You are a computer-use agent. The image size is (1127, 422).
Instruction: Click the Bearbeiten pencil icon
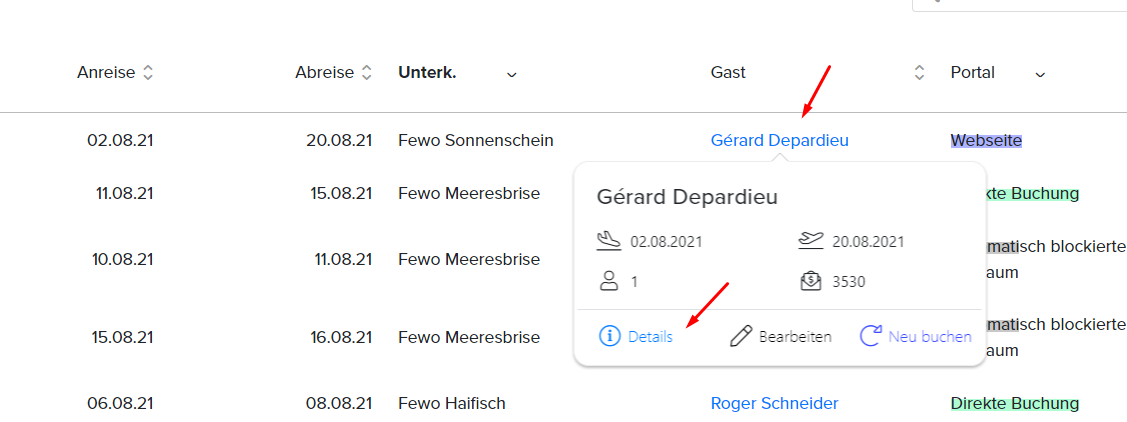(741, 336)
